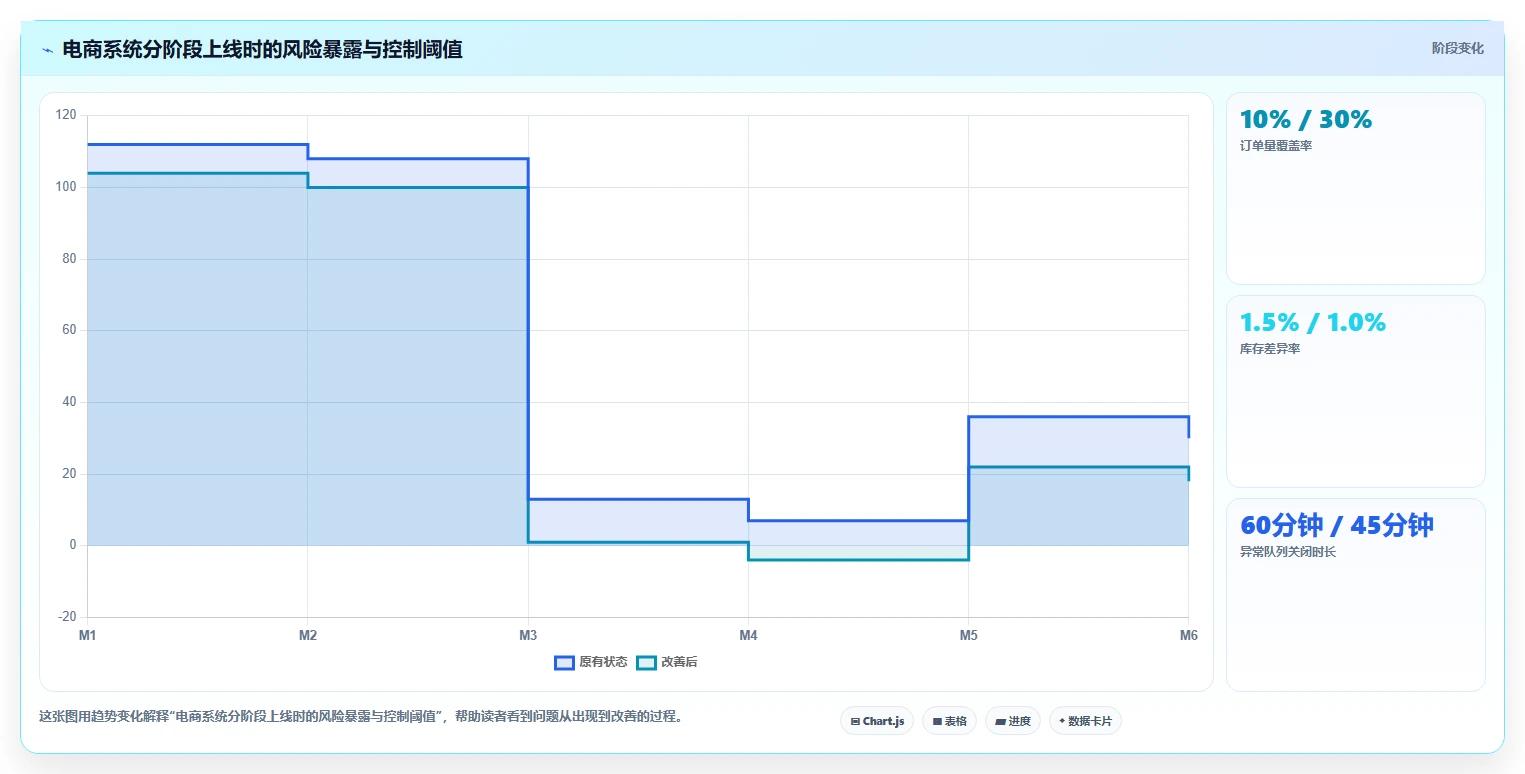Click the 120 y-axis tick label

(66, 115)
